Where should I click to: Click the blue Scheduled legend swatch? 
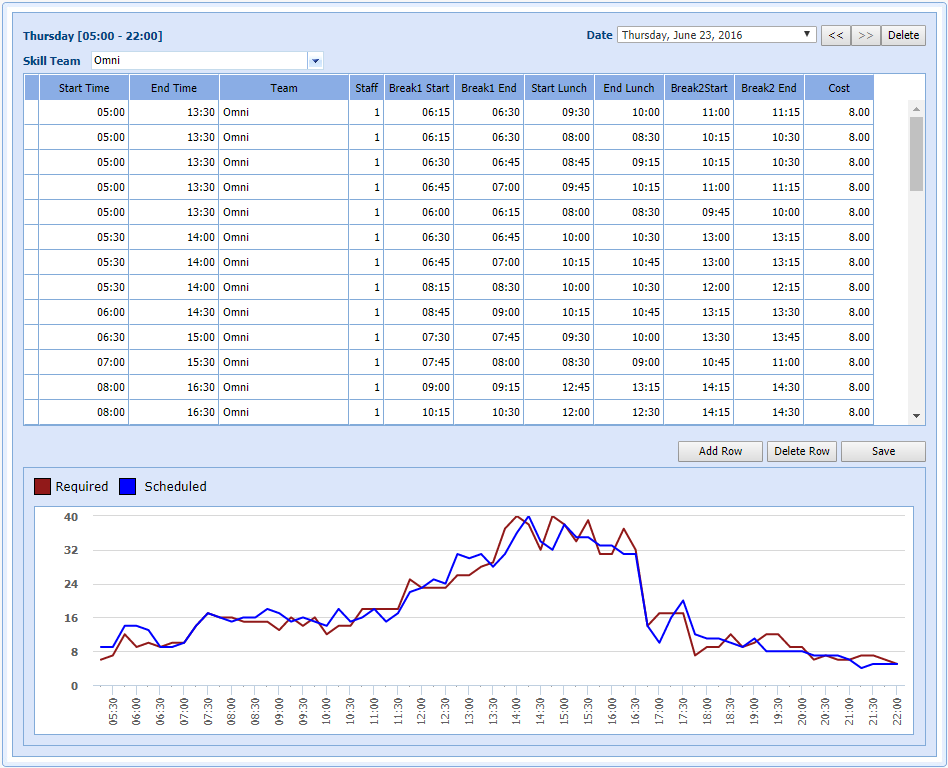pos(127,487)
